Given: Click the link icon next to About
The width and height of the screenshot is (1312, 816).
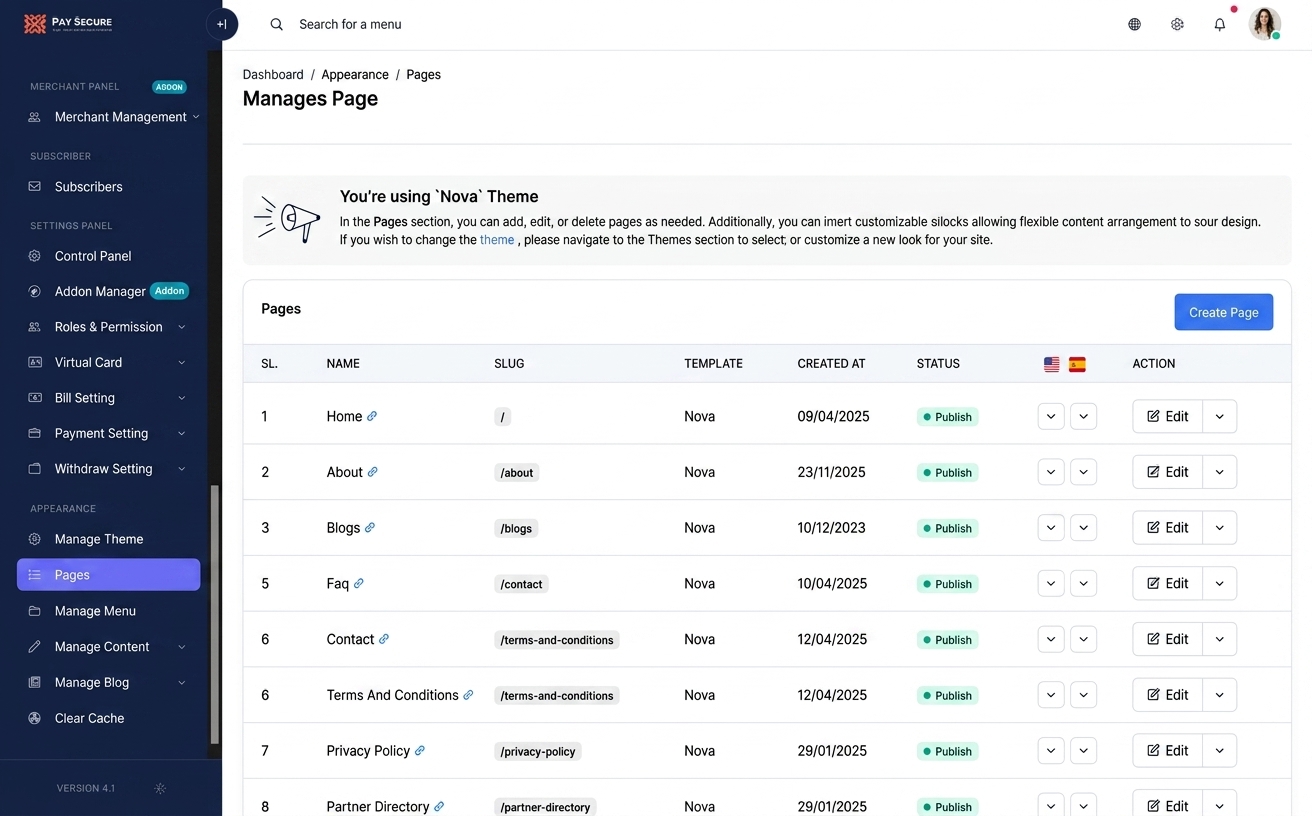Looking at the screenshot, I should (373, 472).
